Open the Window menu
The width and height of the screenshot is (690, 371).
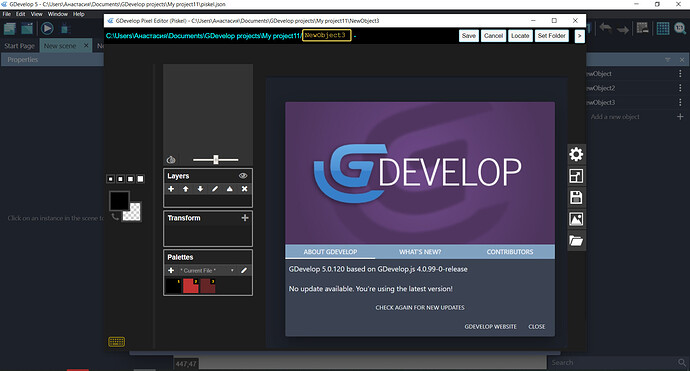[58, 14]
